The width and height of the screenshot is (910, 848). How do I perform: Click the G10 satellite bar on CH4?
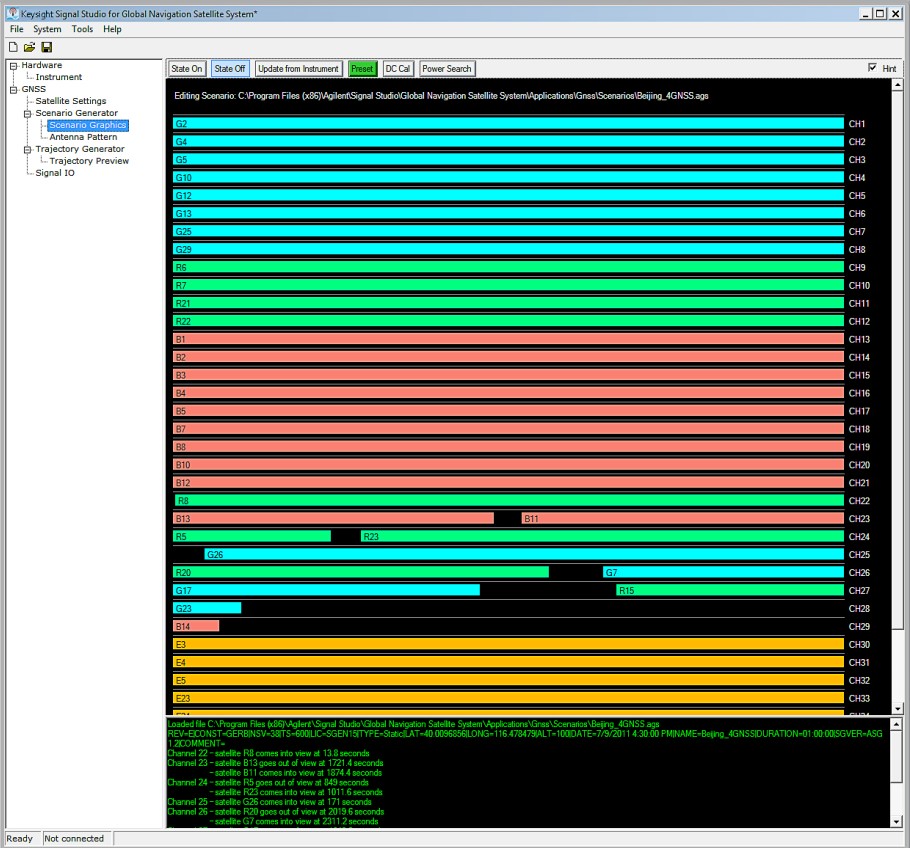[508, 178]
